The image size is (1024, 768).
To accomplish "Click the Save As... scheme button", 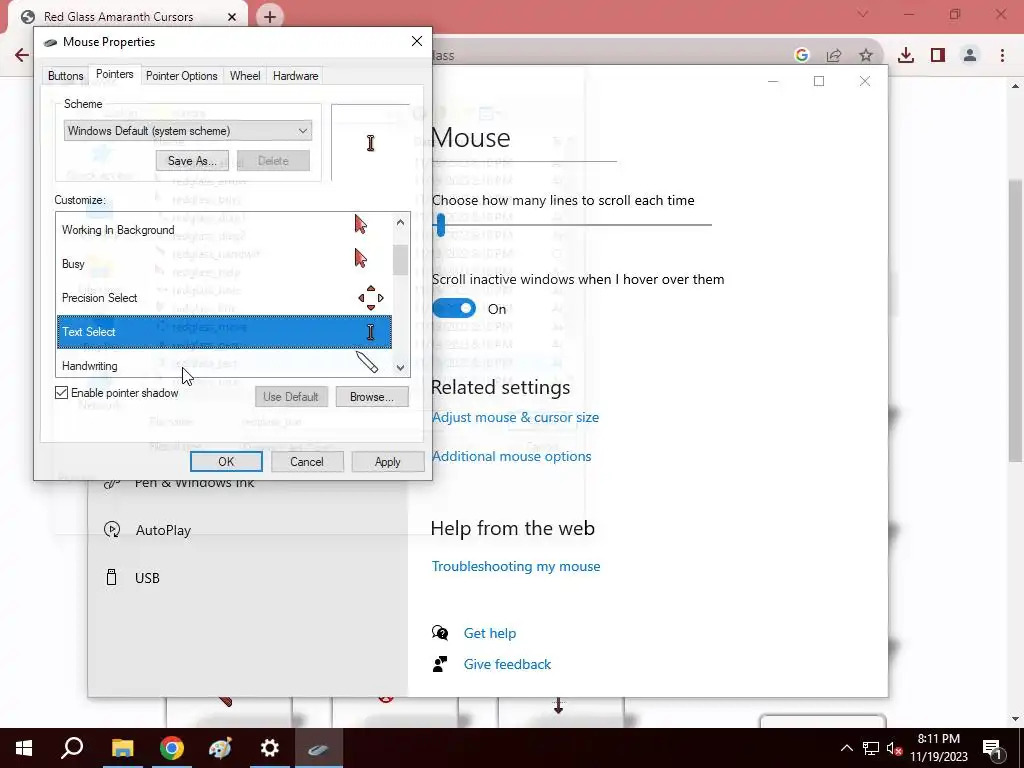I will [x=192, y=161].
